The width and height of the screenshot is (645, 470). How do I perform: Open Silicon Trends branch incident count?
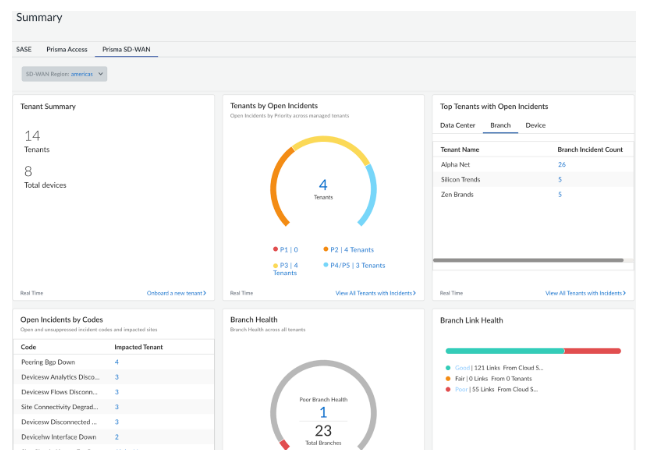click(560, 179)
